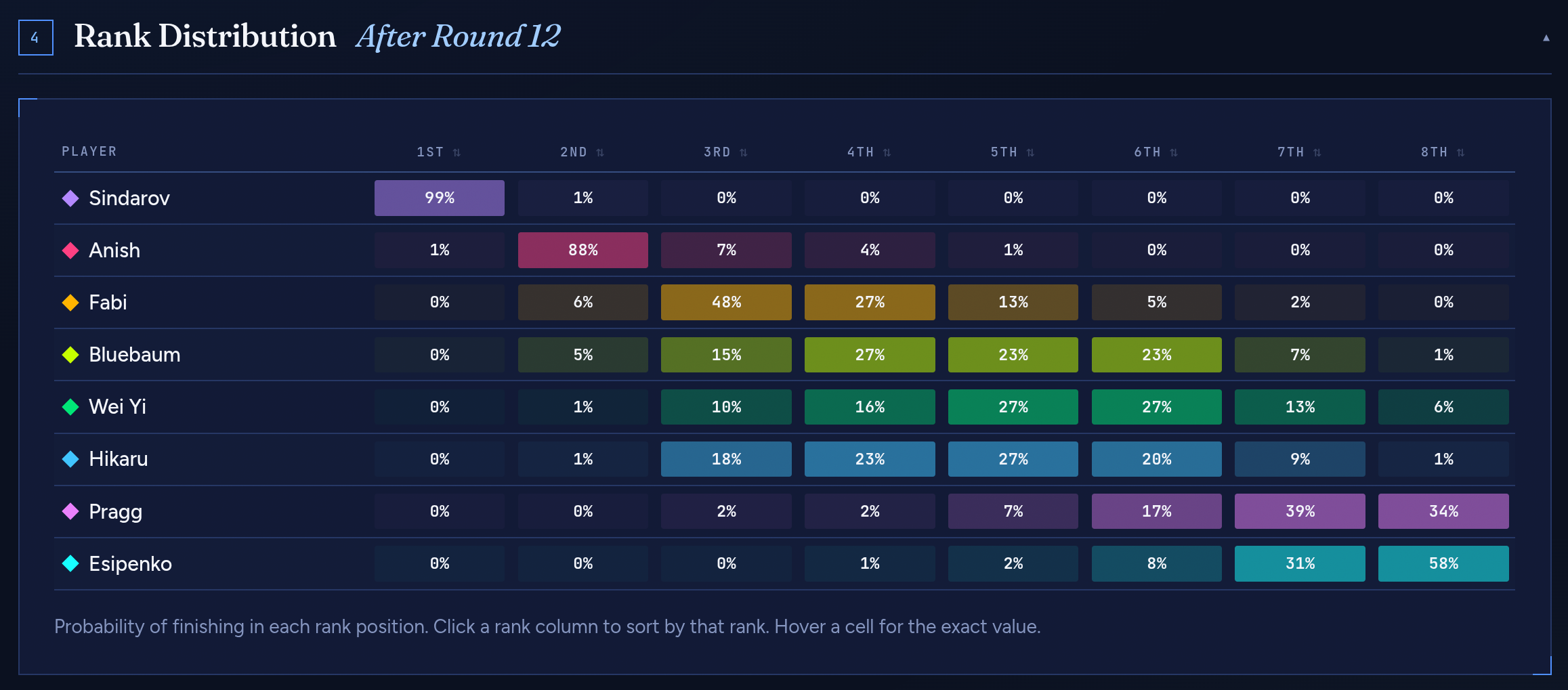Click the sort icon beside 4TH column
The image size is (1568, 690).
[x=887, y=152]
